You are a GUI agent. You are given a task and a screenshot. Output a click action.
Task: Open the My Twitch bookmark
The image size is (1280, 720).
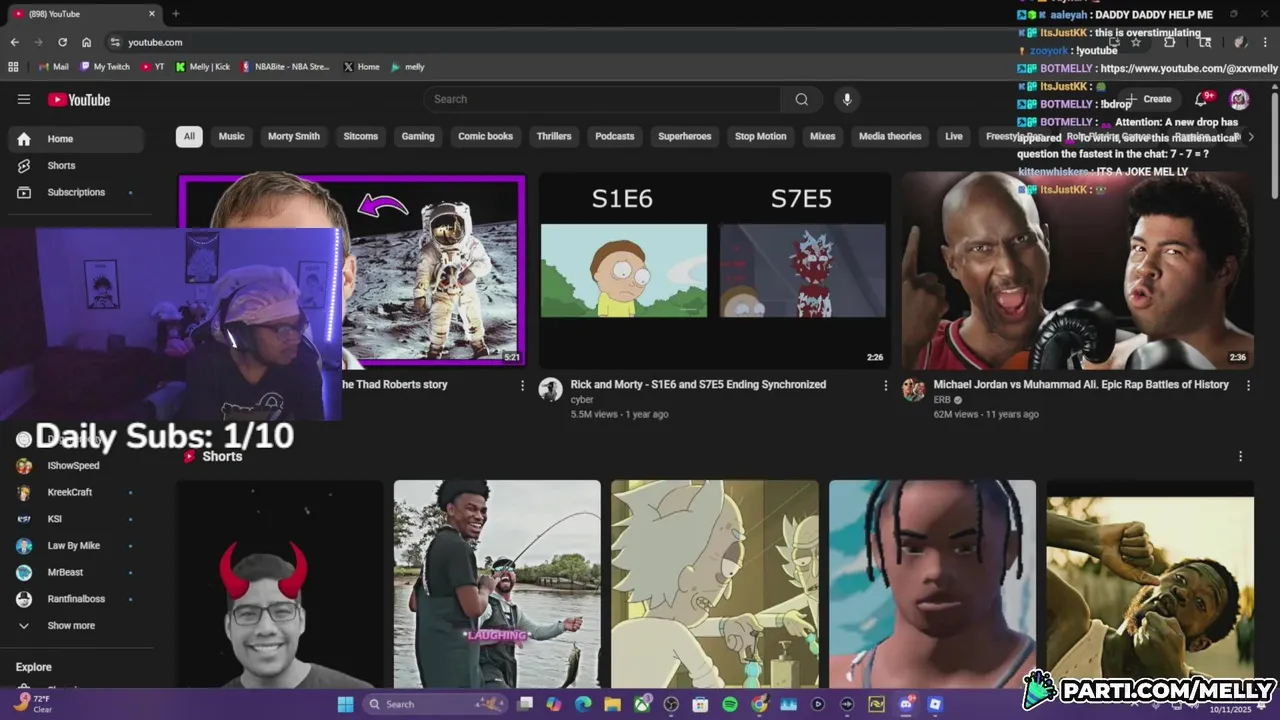click(105, 67)
